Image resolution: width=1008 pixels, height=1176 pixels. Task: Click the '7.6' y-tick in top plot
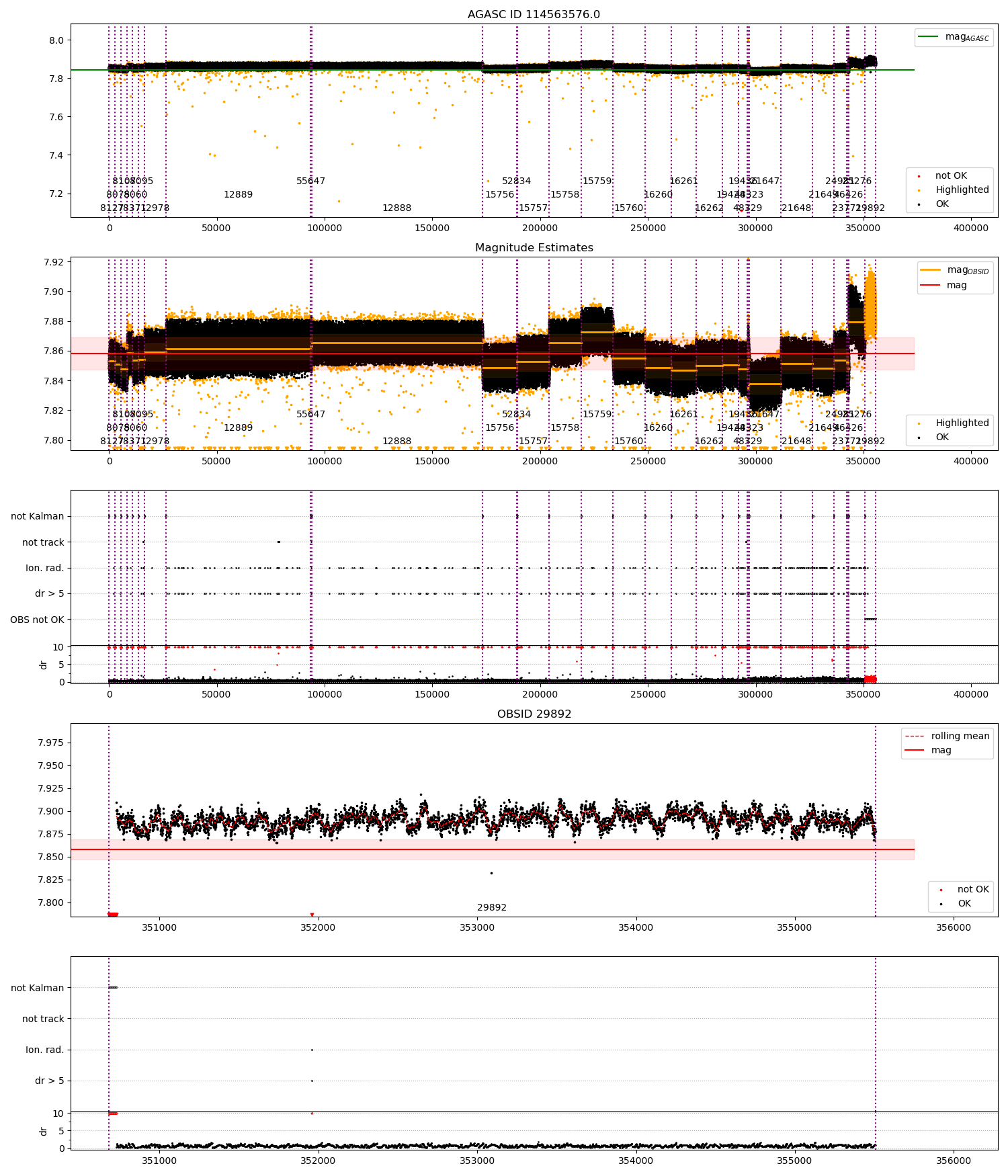point(56,117)
